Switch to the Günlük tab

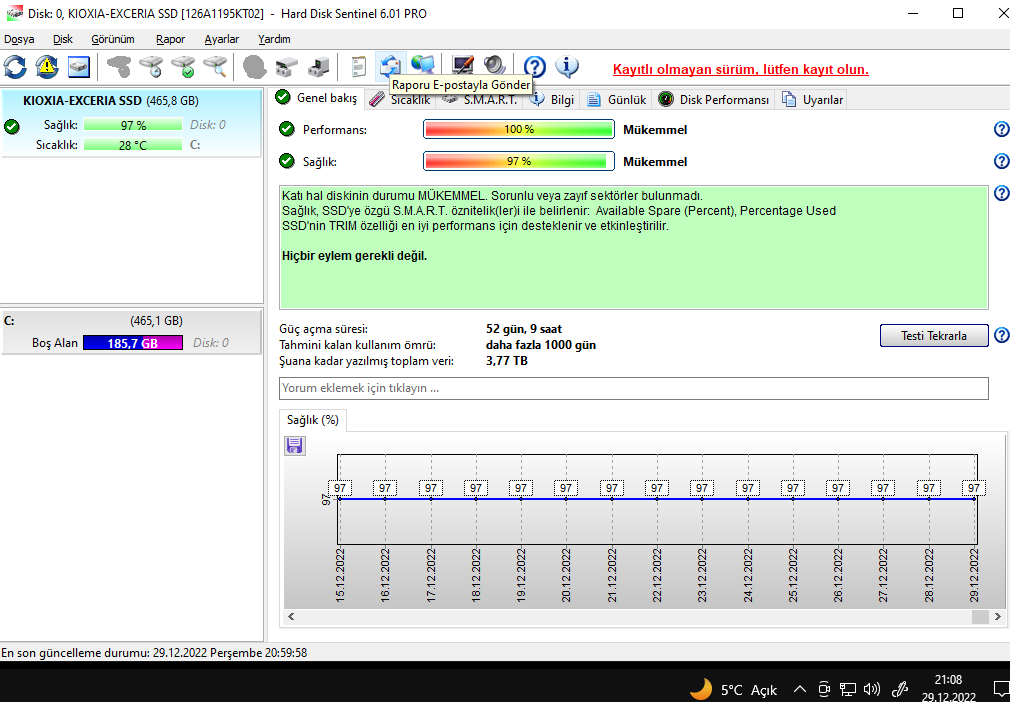(616, 100)
